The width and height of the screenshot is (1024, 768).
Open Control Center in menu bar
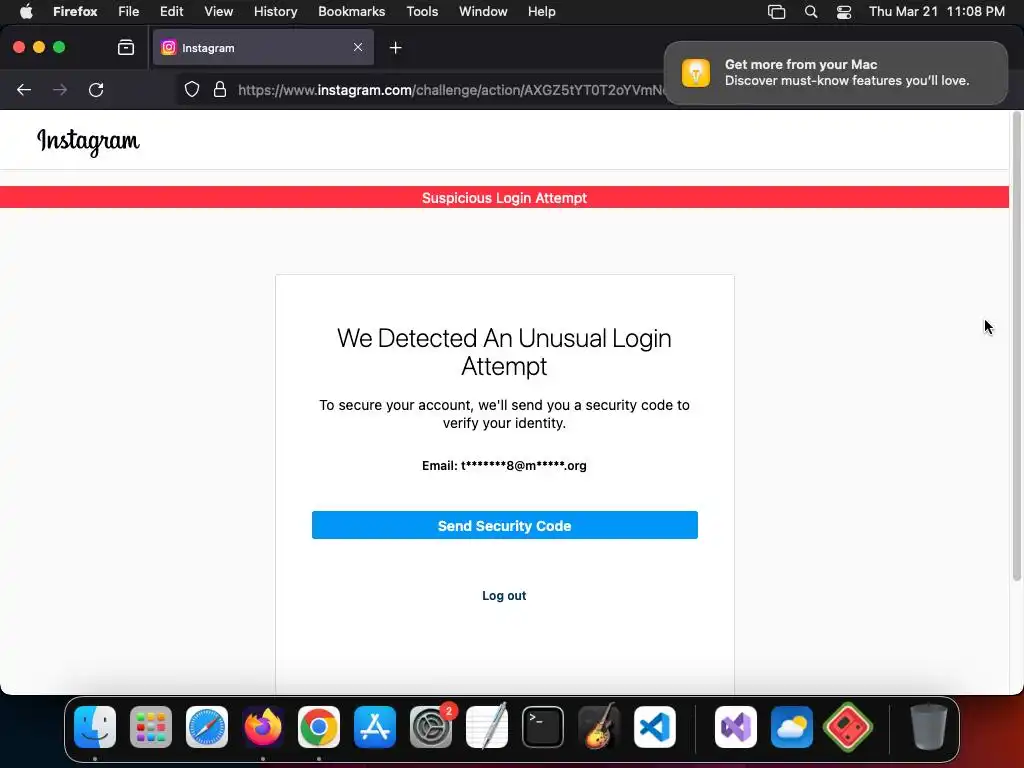(844, 12)
